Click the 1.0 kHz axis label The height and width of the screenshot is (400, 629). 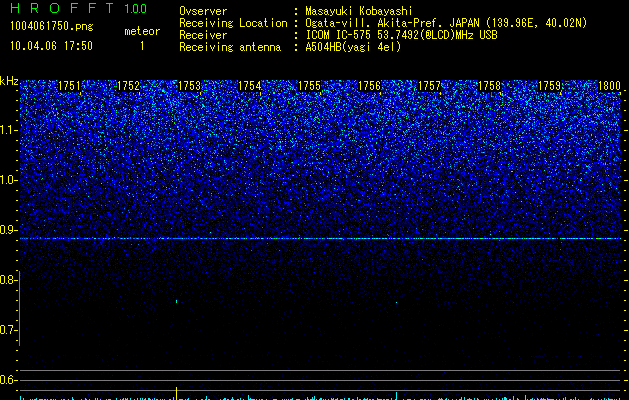coord(9,180)
